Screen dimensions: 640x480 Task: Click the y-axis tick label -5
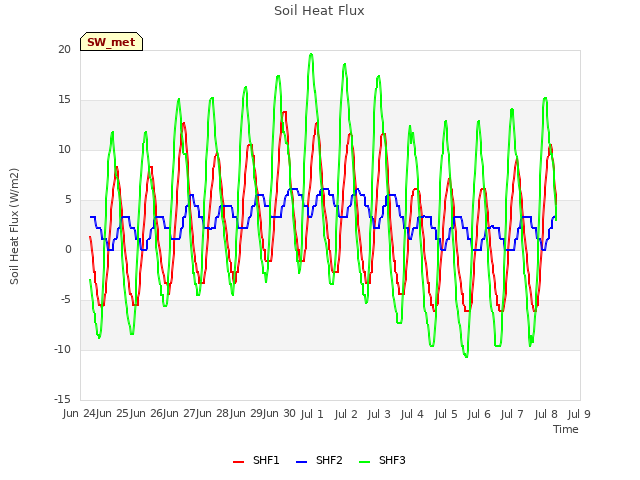point(66,300)
